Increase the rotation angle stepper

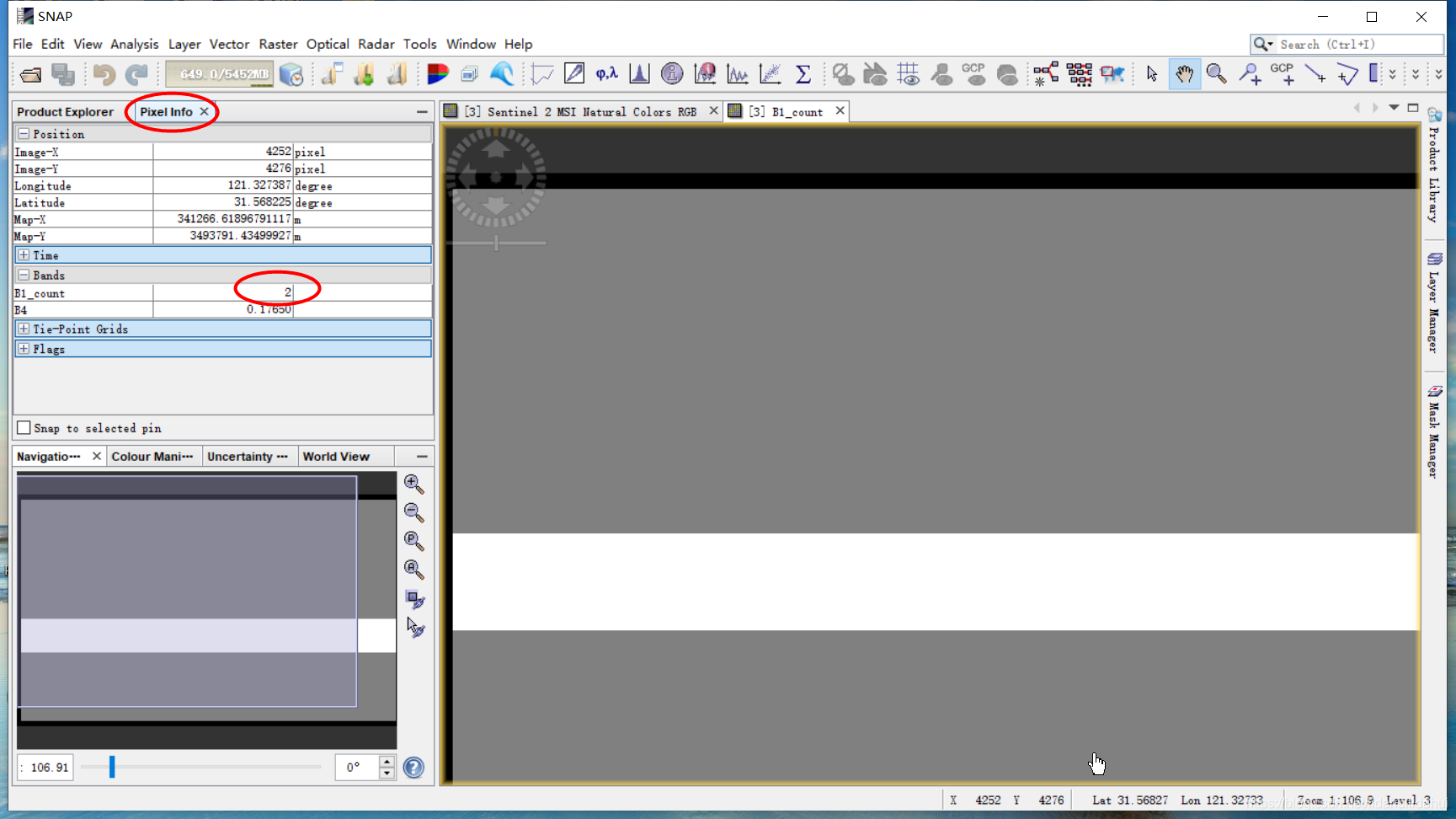point(387,762)
